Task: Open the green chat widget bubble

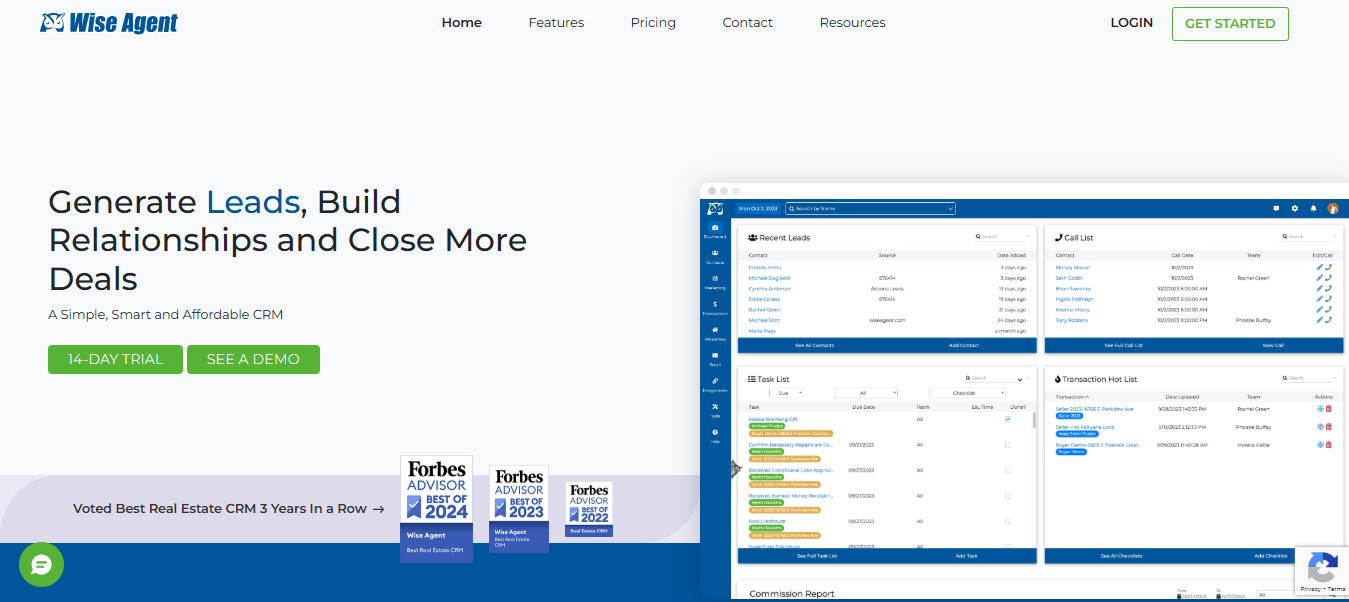Action: pyautogui.click(x=41, y=565)
